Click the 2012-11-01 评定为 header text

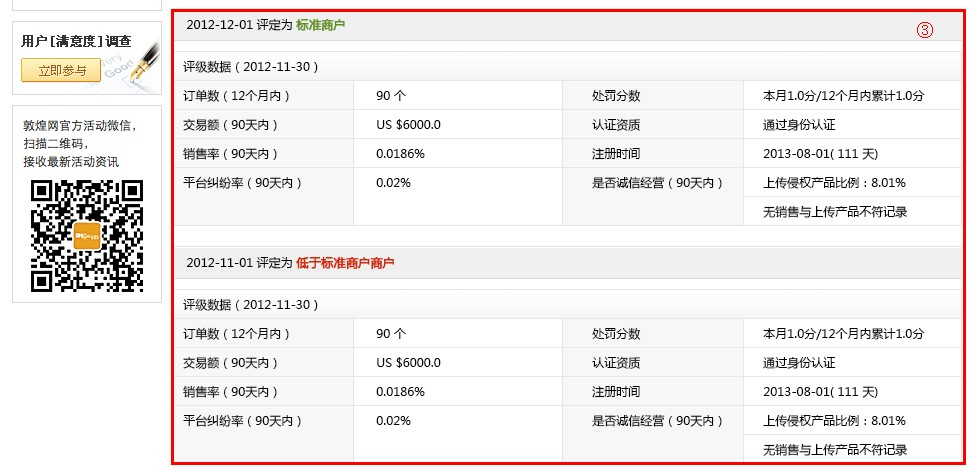pos(239,263)
